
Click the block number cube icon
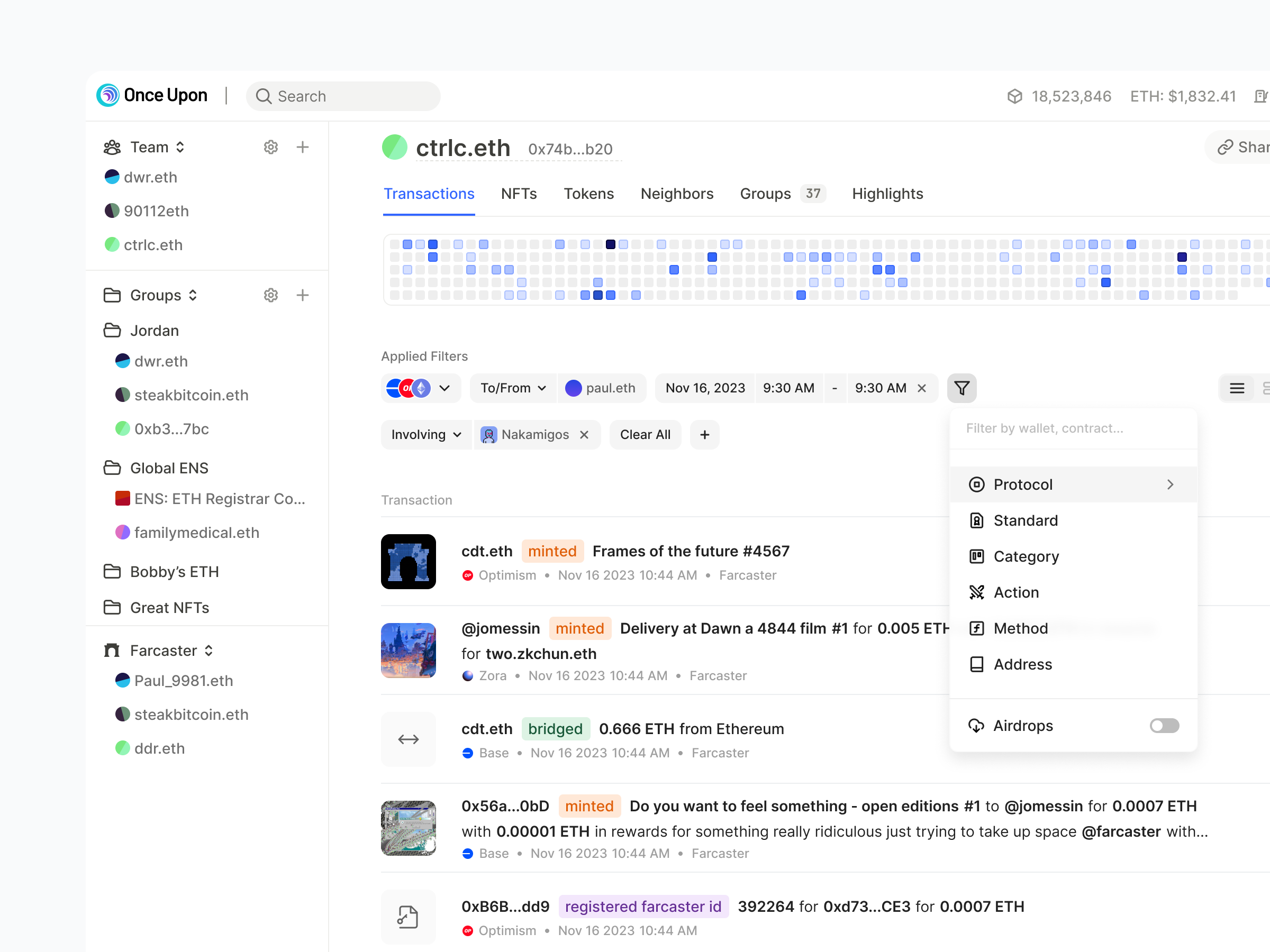1014,96
